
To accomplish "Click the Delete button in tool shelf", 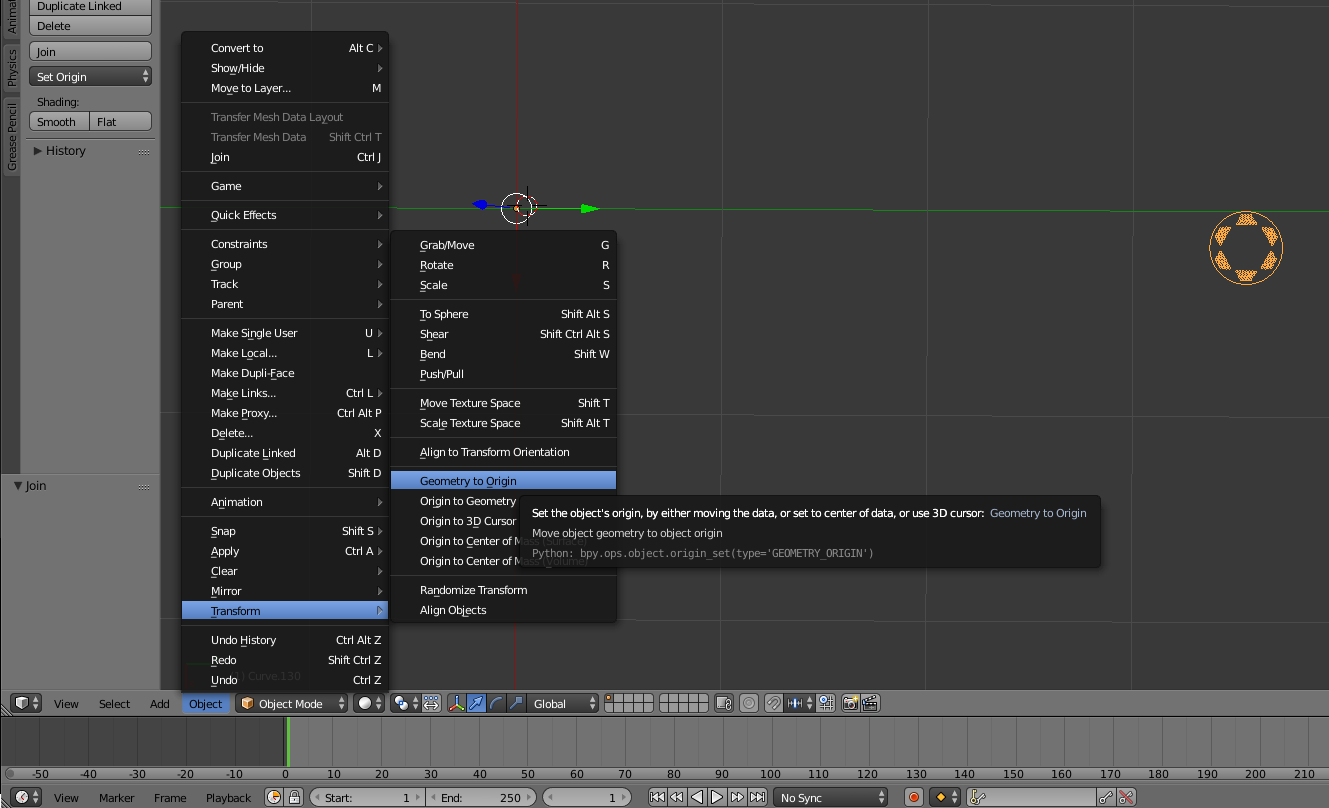I will 90,26.
